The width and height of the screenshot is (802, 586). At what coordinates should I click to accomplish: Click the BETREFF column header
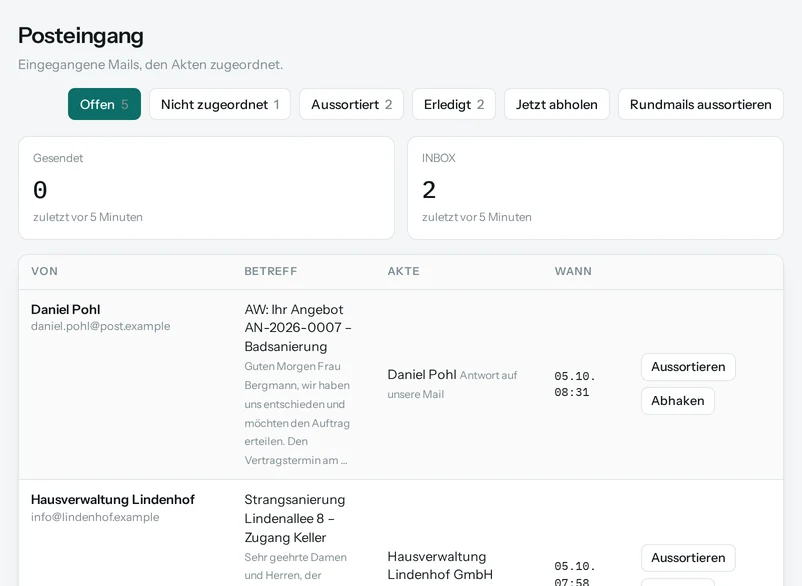[271, 271]
